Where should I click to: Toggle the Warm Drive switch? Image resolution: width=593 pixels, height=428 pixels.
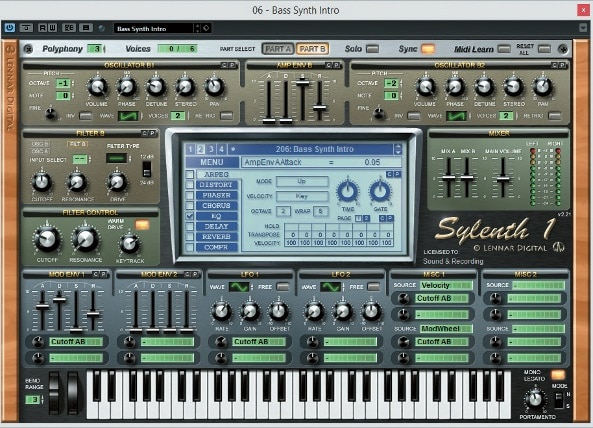(142, 225)
